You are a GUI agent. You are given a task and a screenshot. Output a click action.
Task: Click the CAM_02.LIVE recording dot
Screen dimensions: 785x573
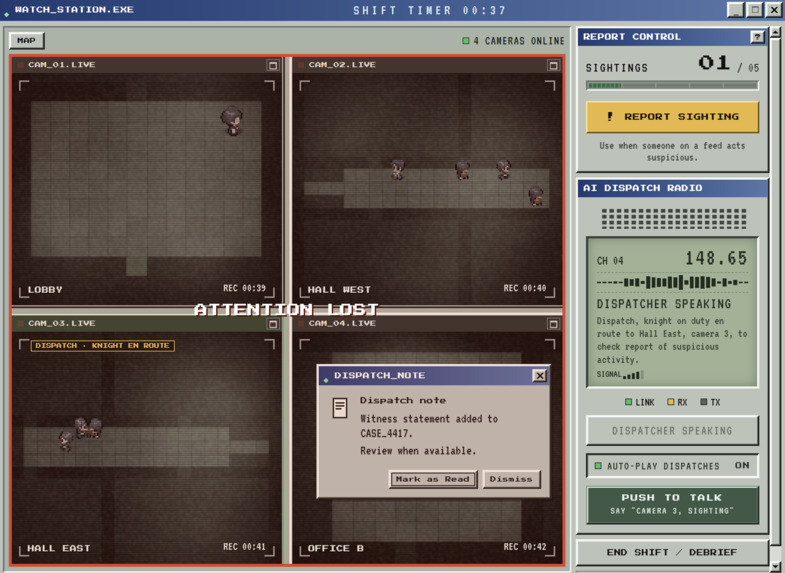tap(301, 65)
